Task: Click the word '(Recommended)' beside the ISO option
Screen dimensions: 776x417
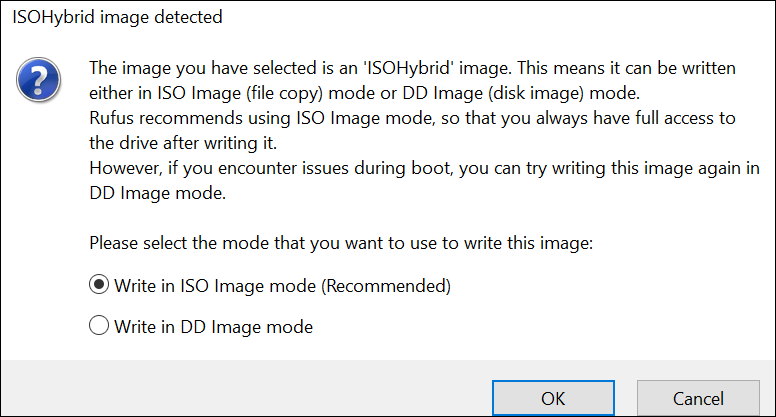Action: click(x=387, y=286)
